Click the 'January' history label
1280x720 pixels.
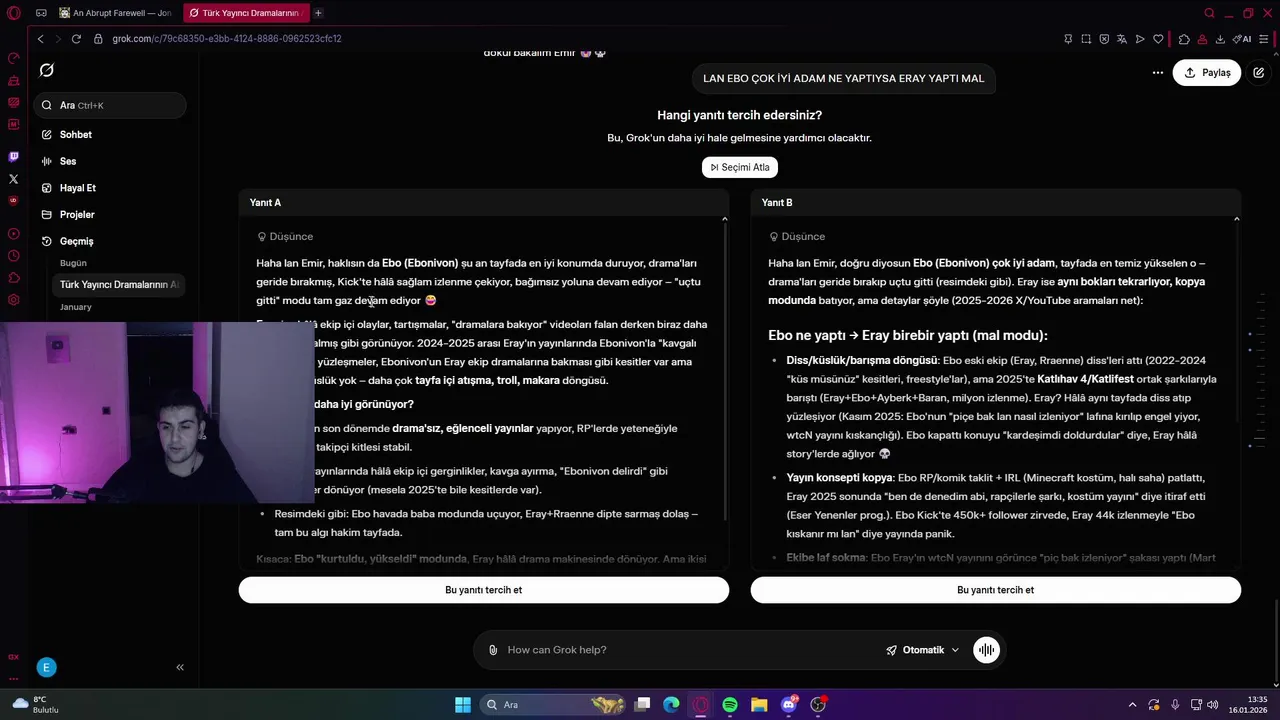[x=75, y=307]
